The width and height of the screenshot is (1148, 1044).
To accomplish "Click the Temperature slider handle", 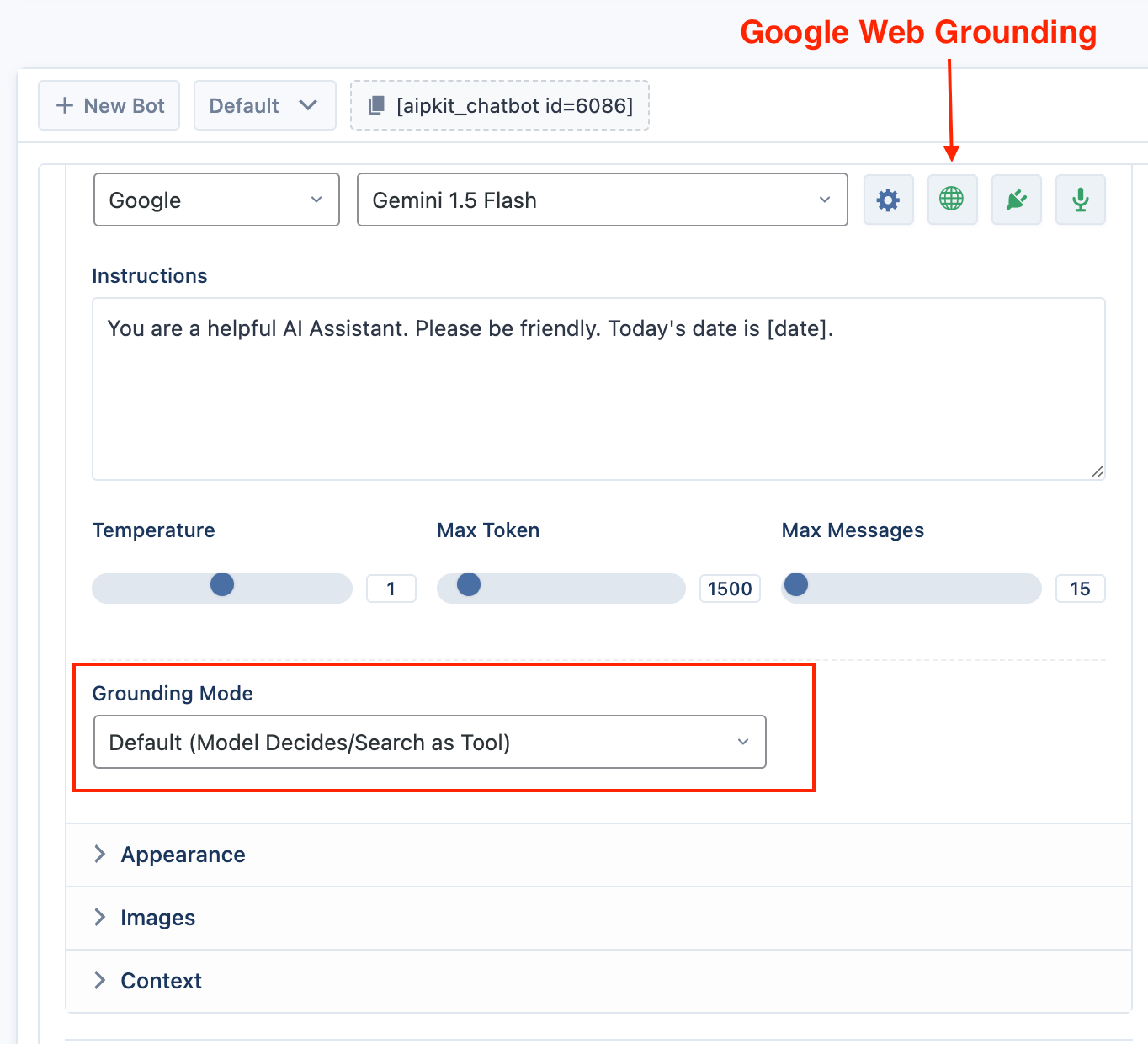I will [222, 584].
